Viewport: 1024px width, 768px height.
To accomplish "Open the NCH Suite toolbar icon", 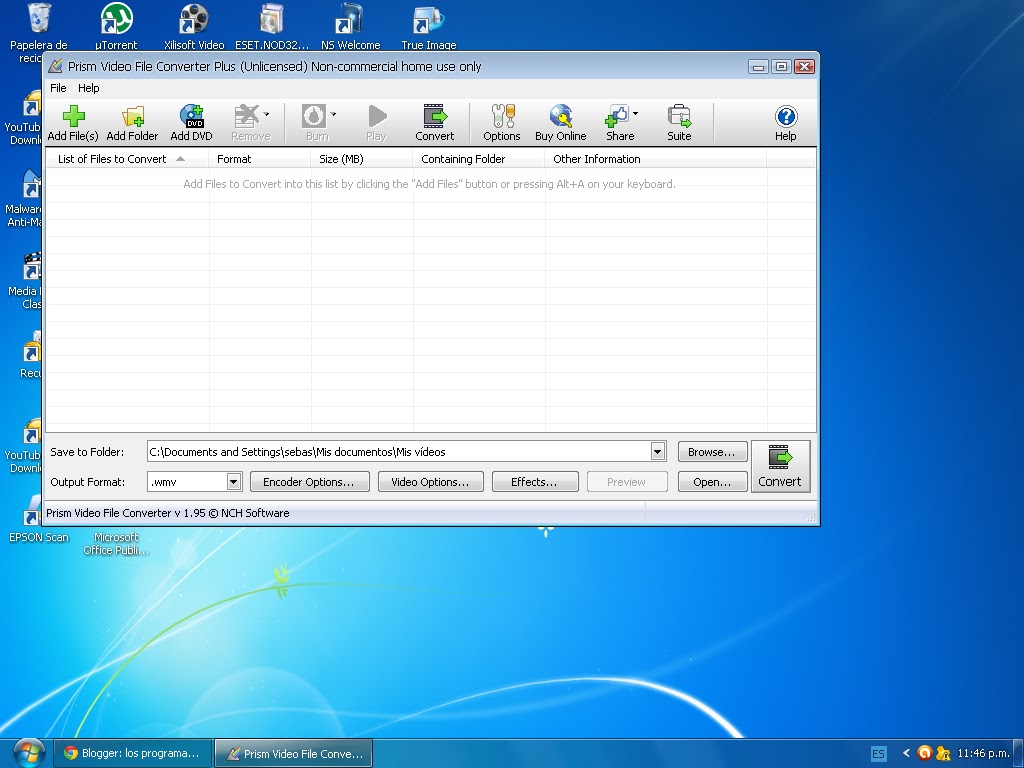I will [x=679, y=123].
